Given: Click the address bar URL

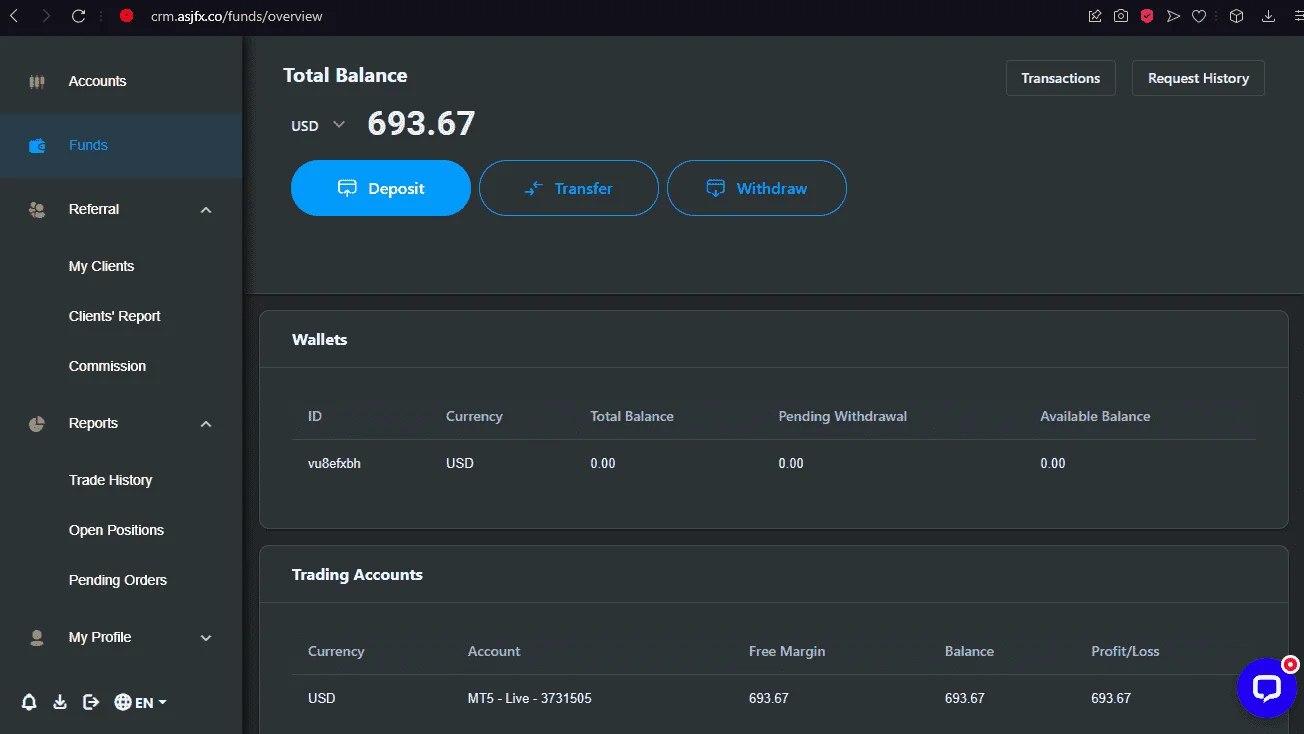Looking at the screenshot, I should pyautogui.click(x=237, y=16).
